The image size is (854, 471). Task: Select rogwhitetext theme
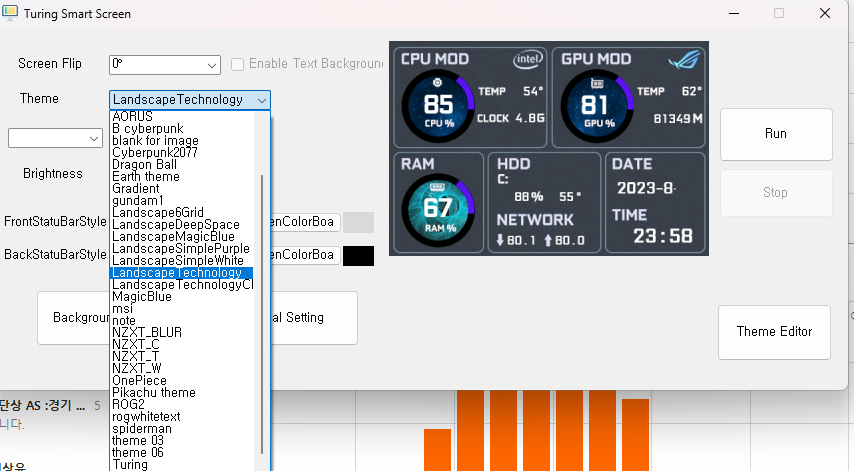(x=182, y=416)
